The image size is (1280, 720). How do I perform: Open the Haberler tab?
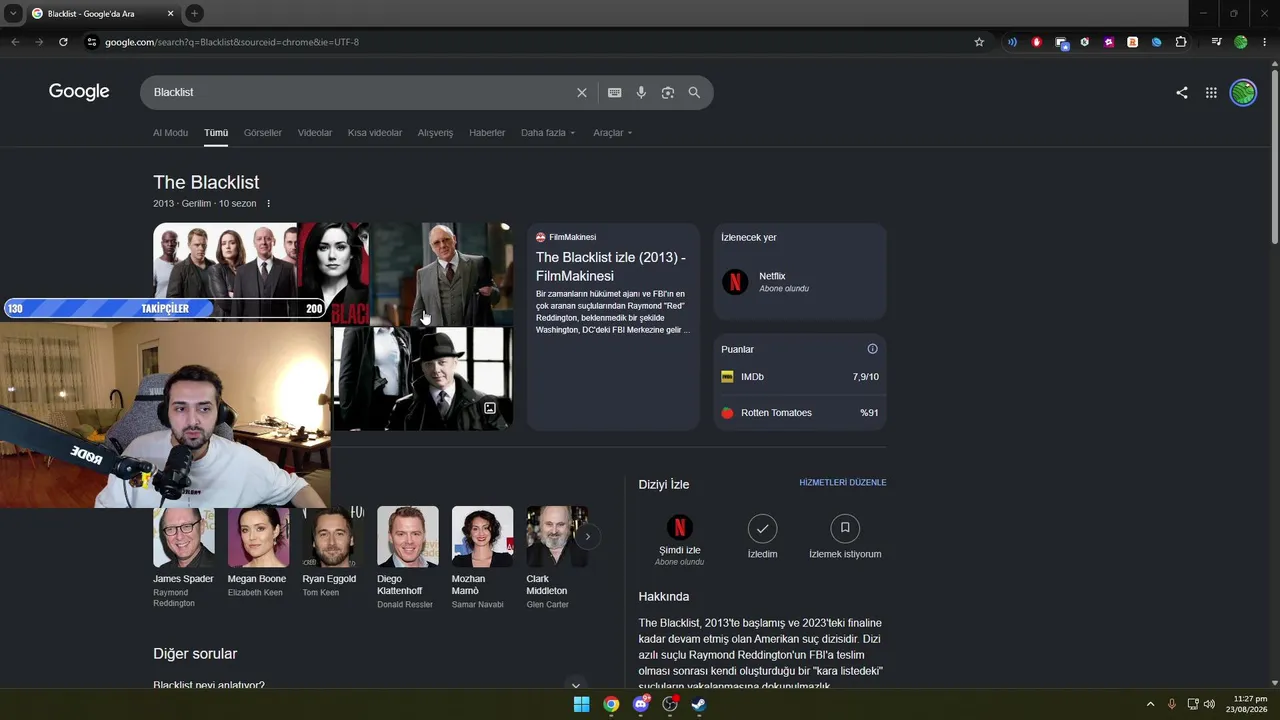[x=487, y=133]
